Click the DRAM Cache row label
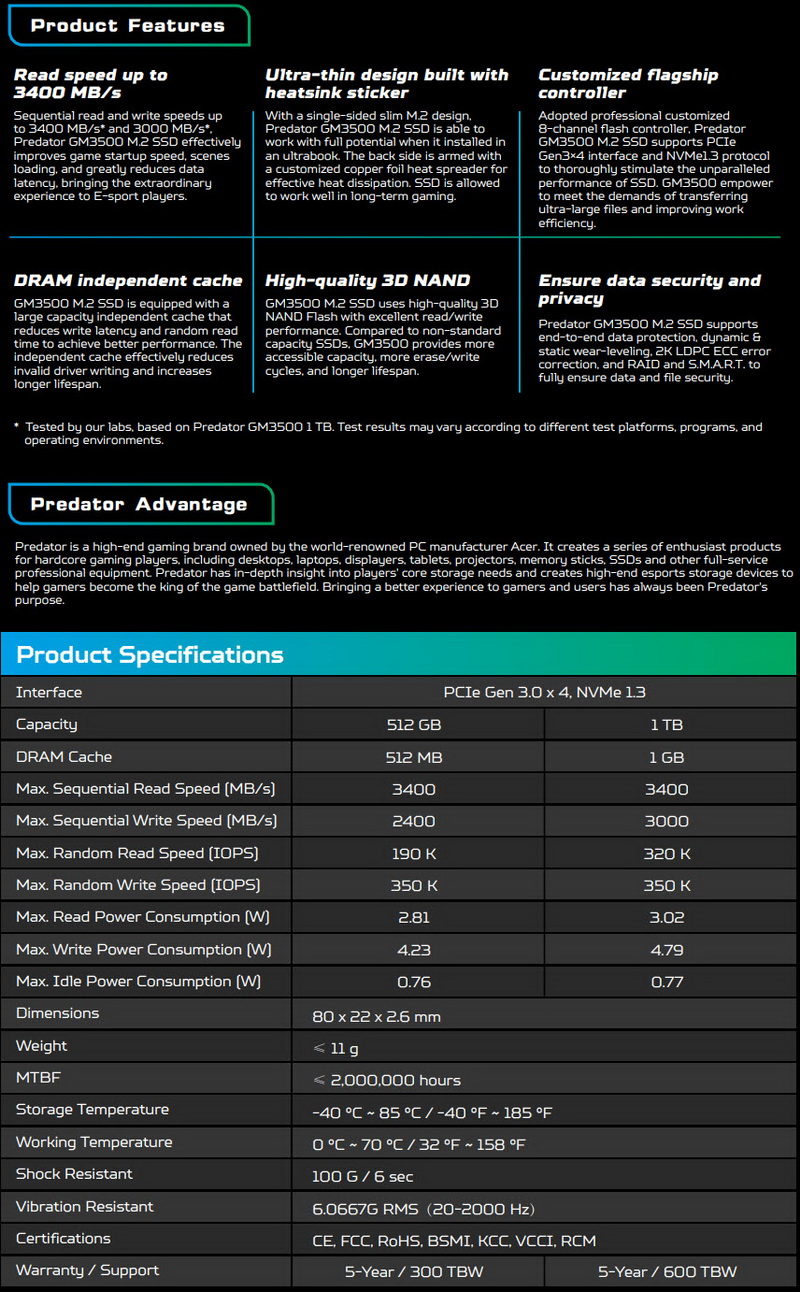Screen dimensions: 800x1292 pos(64,757)
